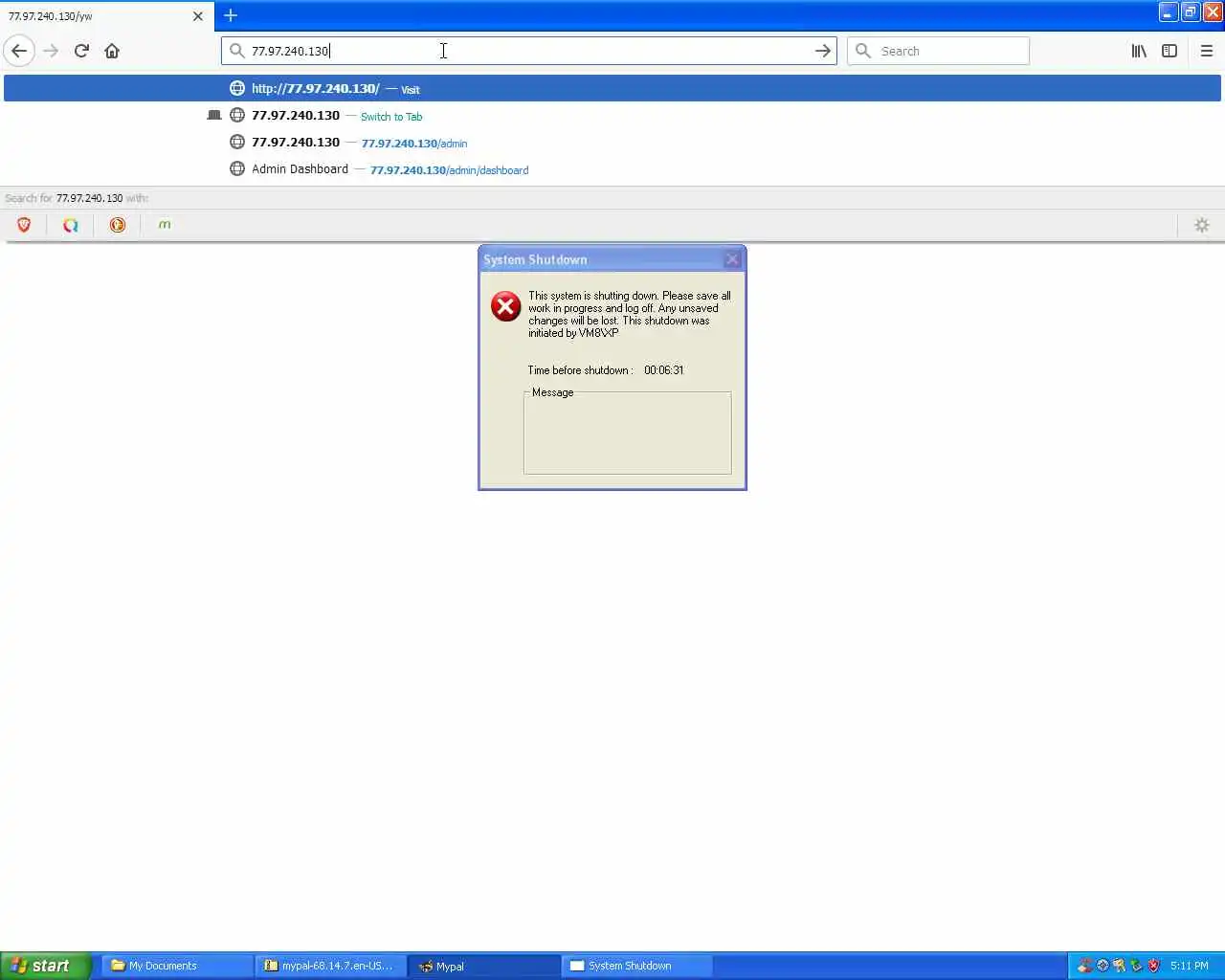1225x980 pixels.
Task: Open the Home page button
Action: pyautogui.click(x=112, y=51)
